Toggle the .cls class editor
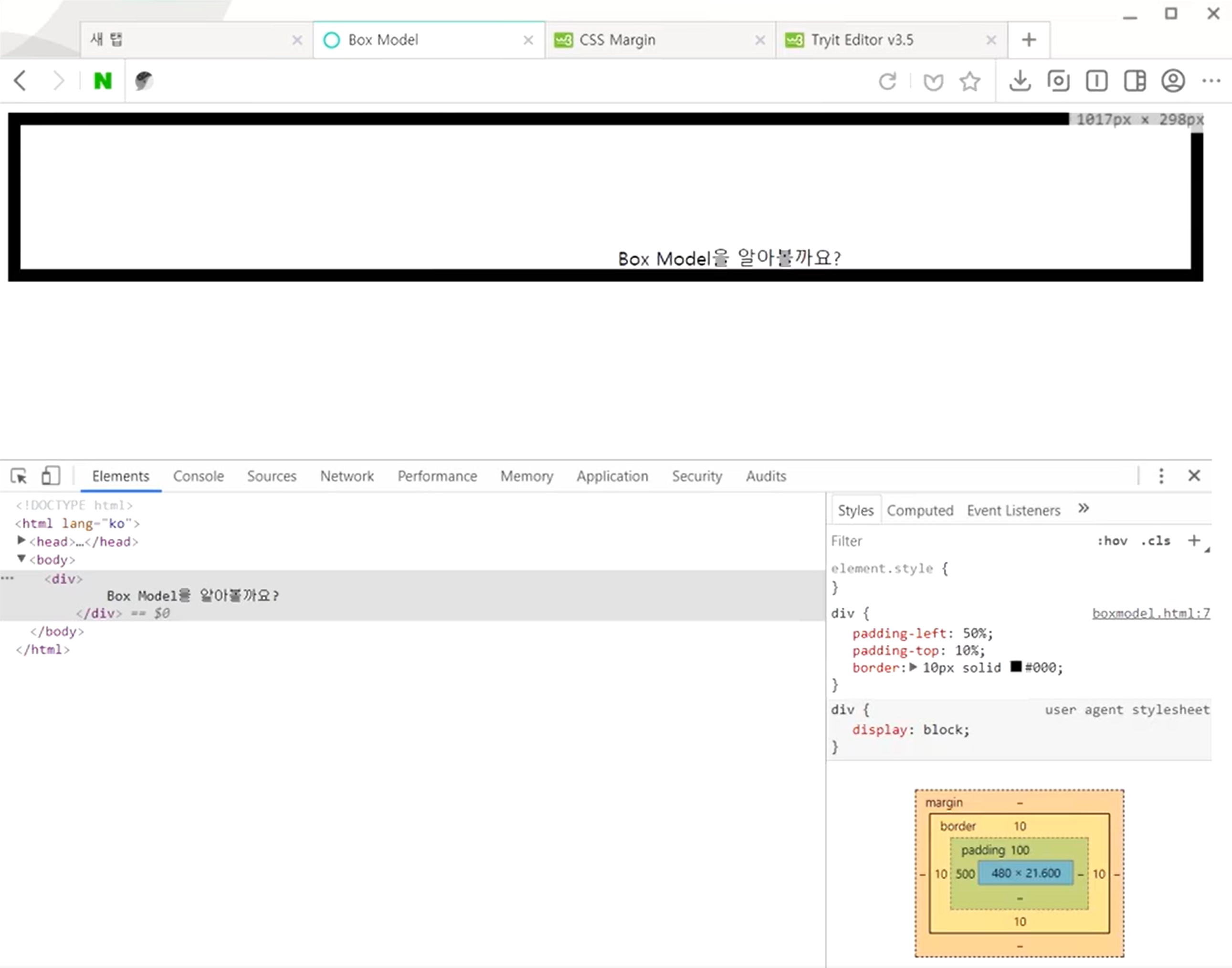The height and width of the screenshot is (968, 1232). 1156,541
